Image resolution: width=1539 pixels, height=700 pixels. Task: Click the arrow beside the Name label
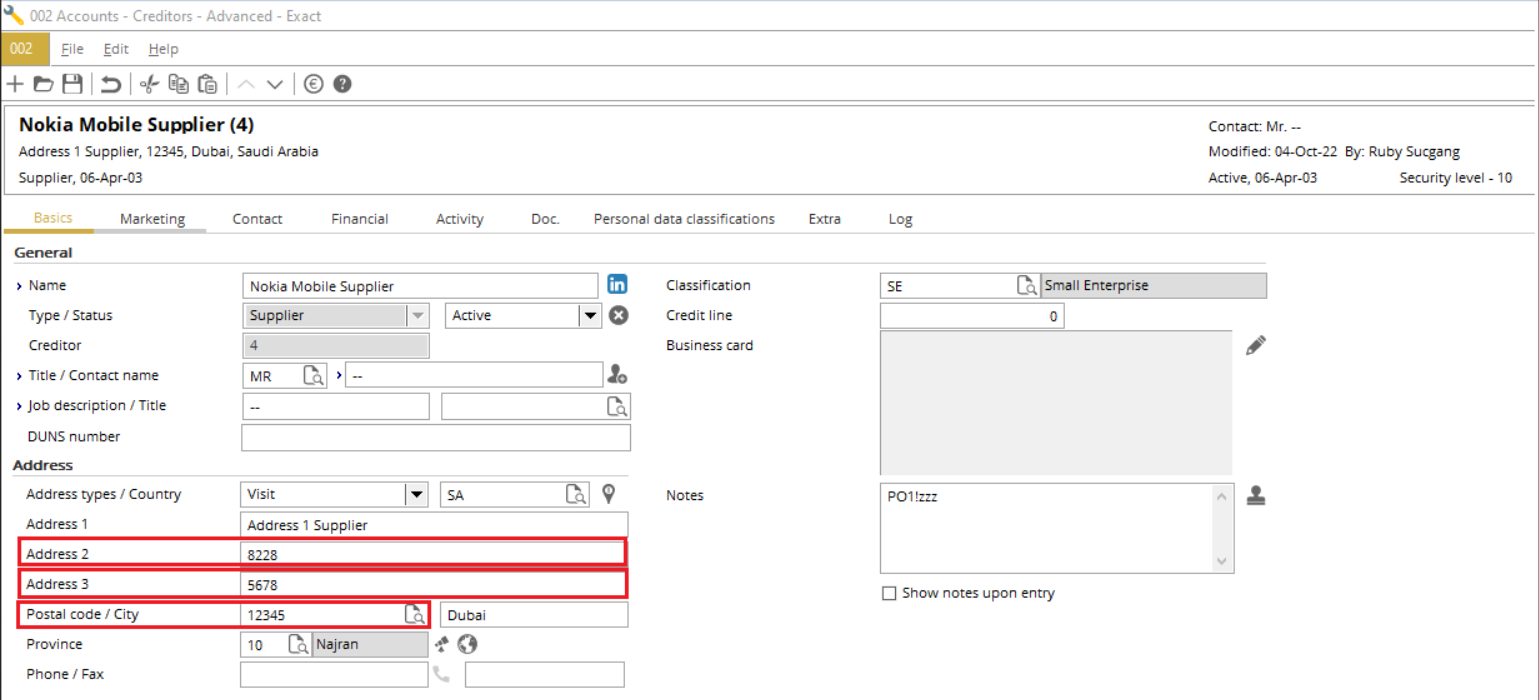click(x=19, y=286)
